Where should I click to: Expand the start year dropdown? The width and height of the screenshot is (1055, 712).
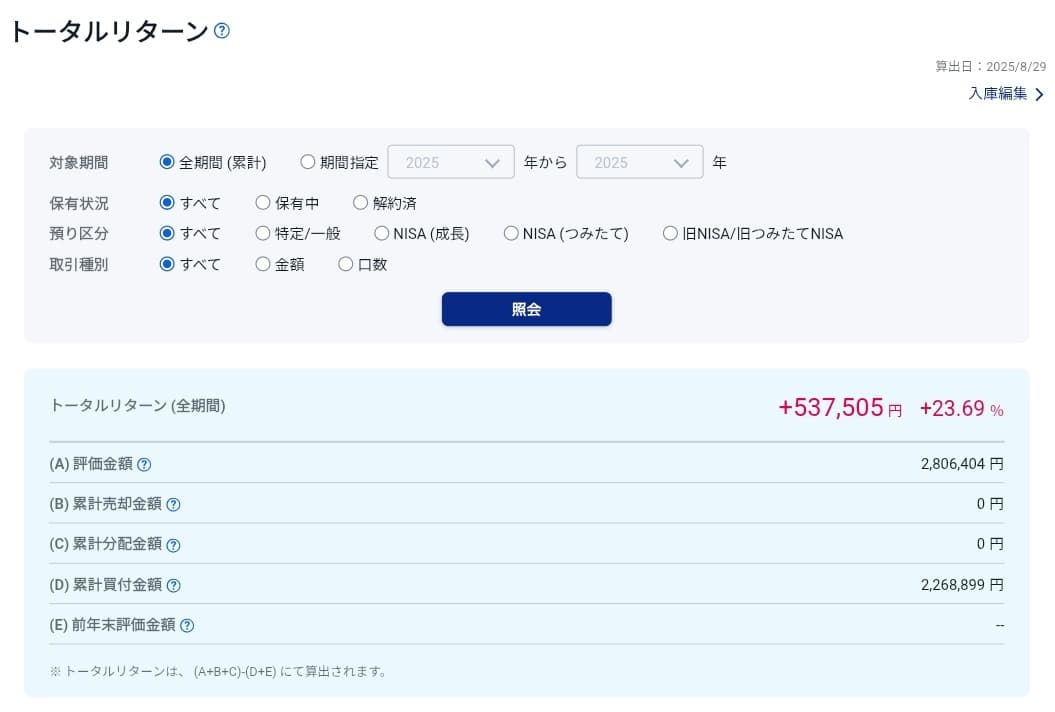(451, 162)
